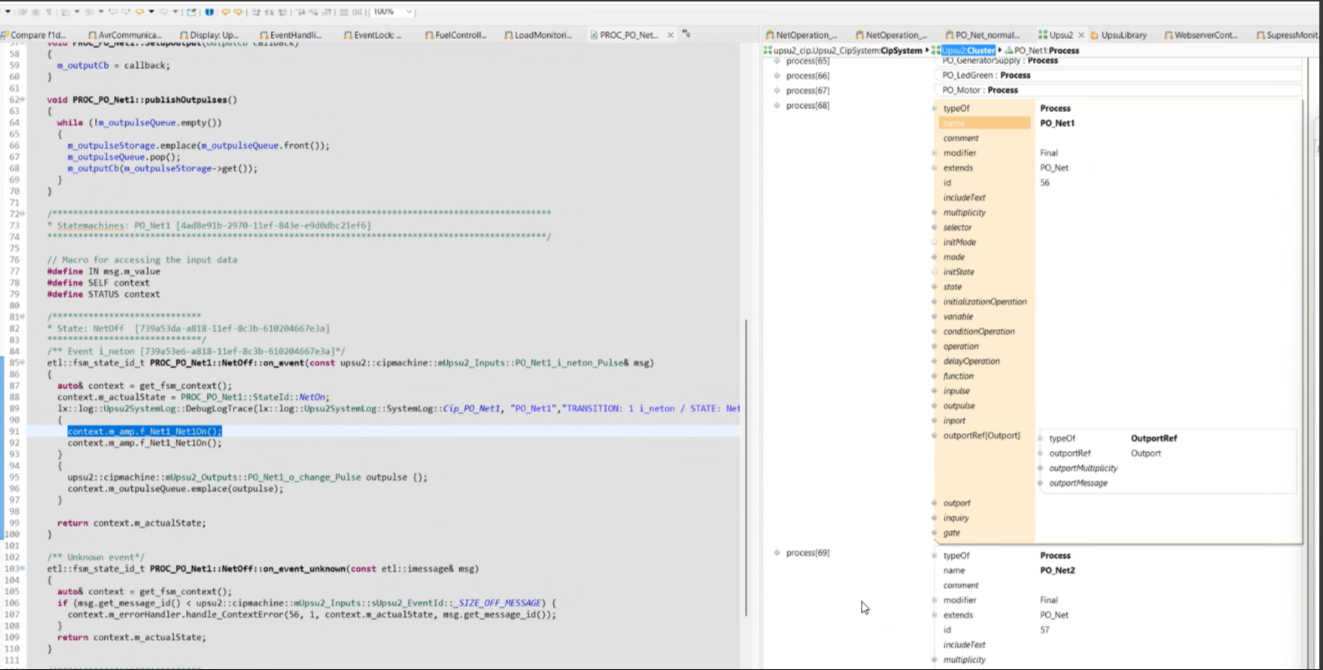Click the PO_Net1 Process breadcrumb icon
The image size is (1323, 670).
pos(1009,50)
